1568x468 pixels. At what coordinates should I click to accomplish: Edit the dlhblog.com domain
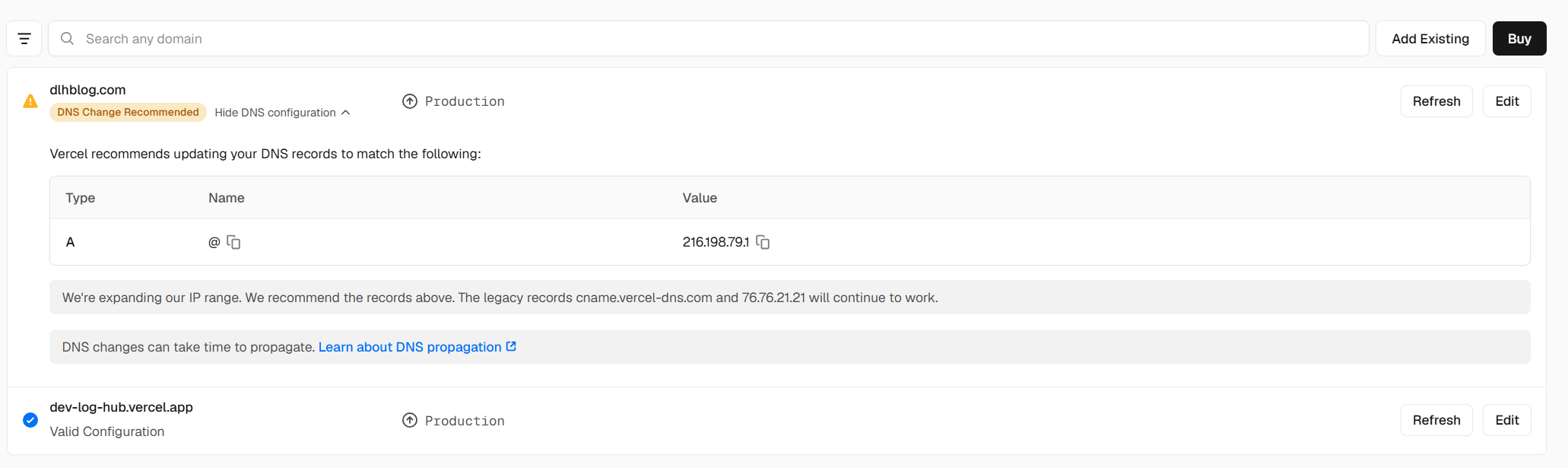tap(1507, 101)
